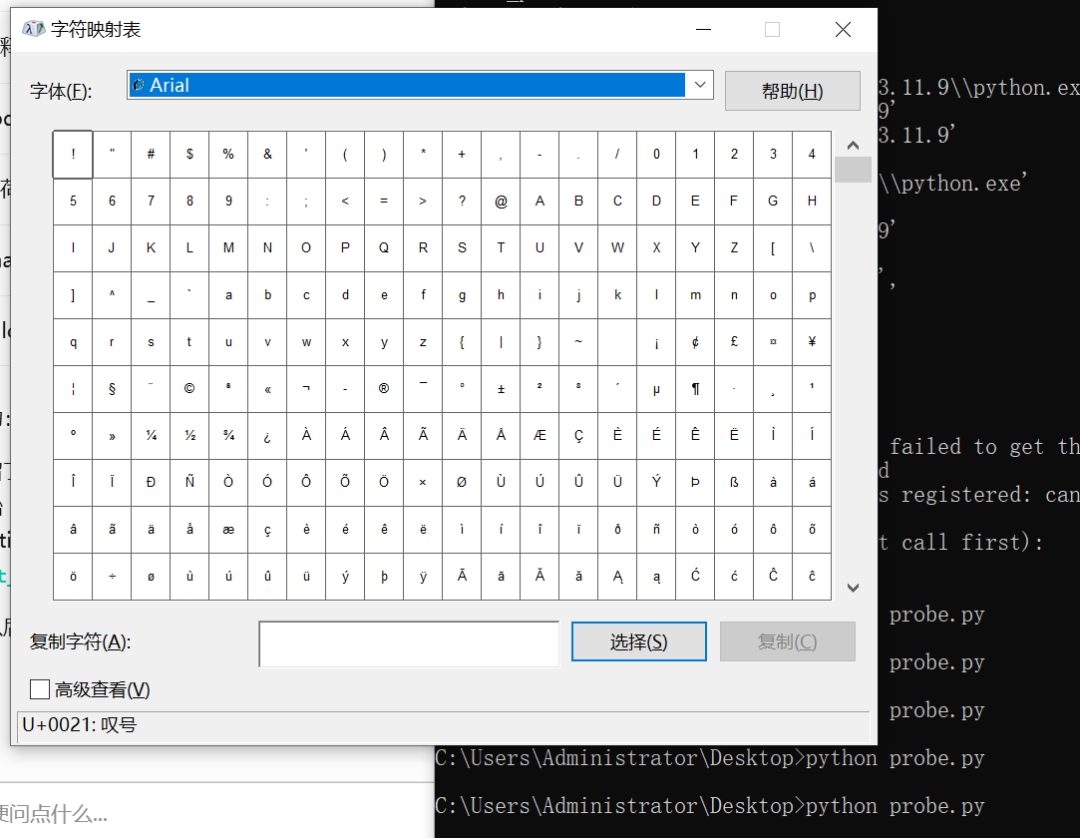Select the sharp s ß cell
Screen dimensions: 1080x838
[x=734, y=482]
